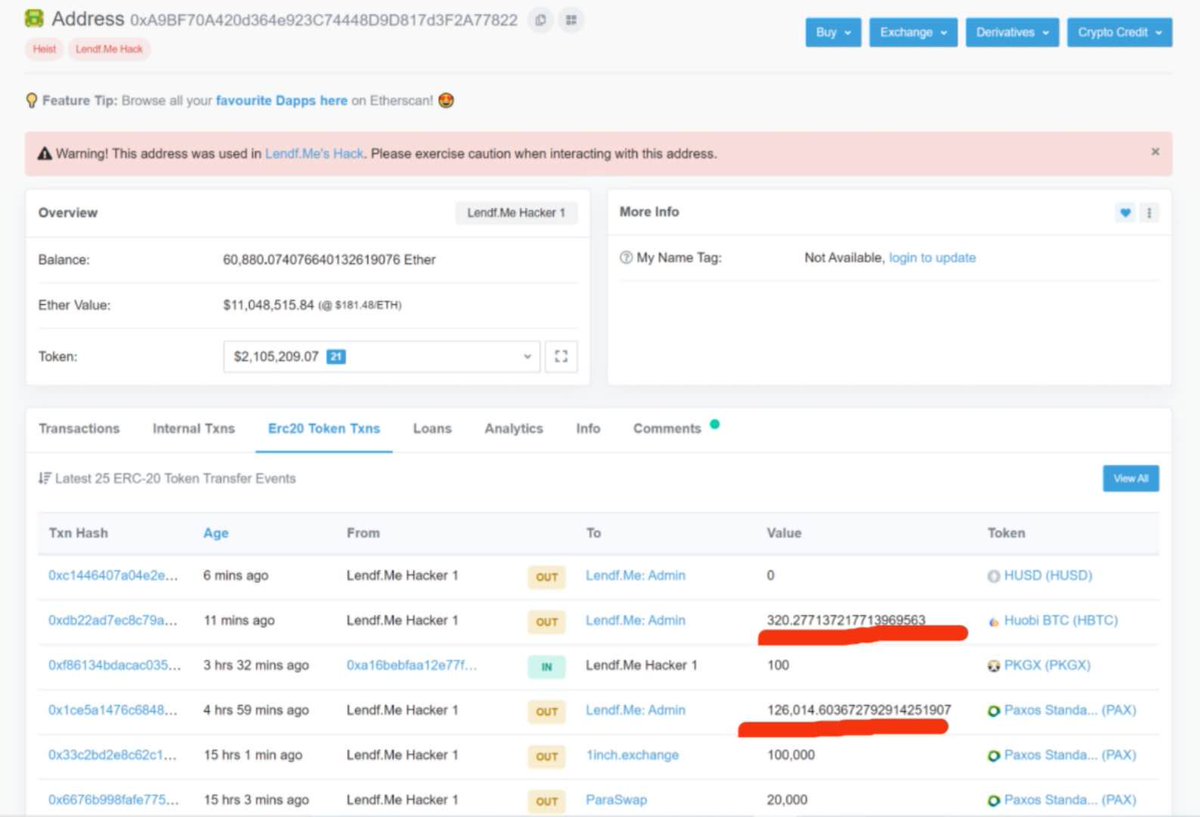Open More Info options three-dot menu
Viewport: 1200px width, 817px height.
pyautogui.click(x=1149, y=212)
